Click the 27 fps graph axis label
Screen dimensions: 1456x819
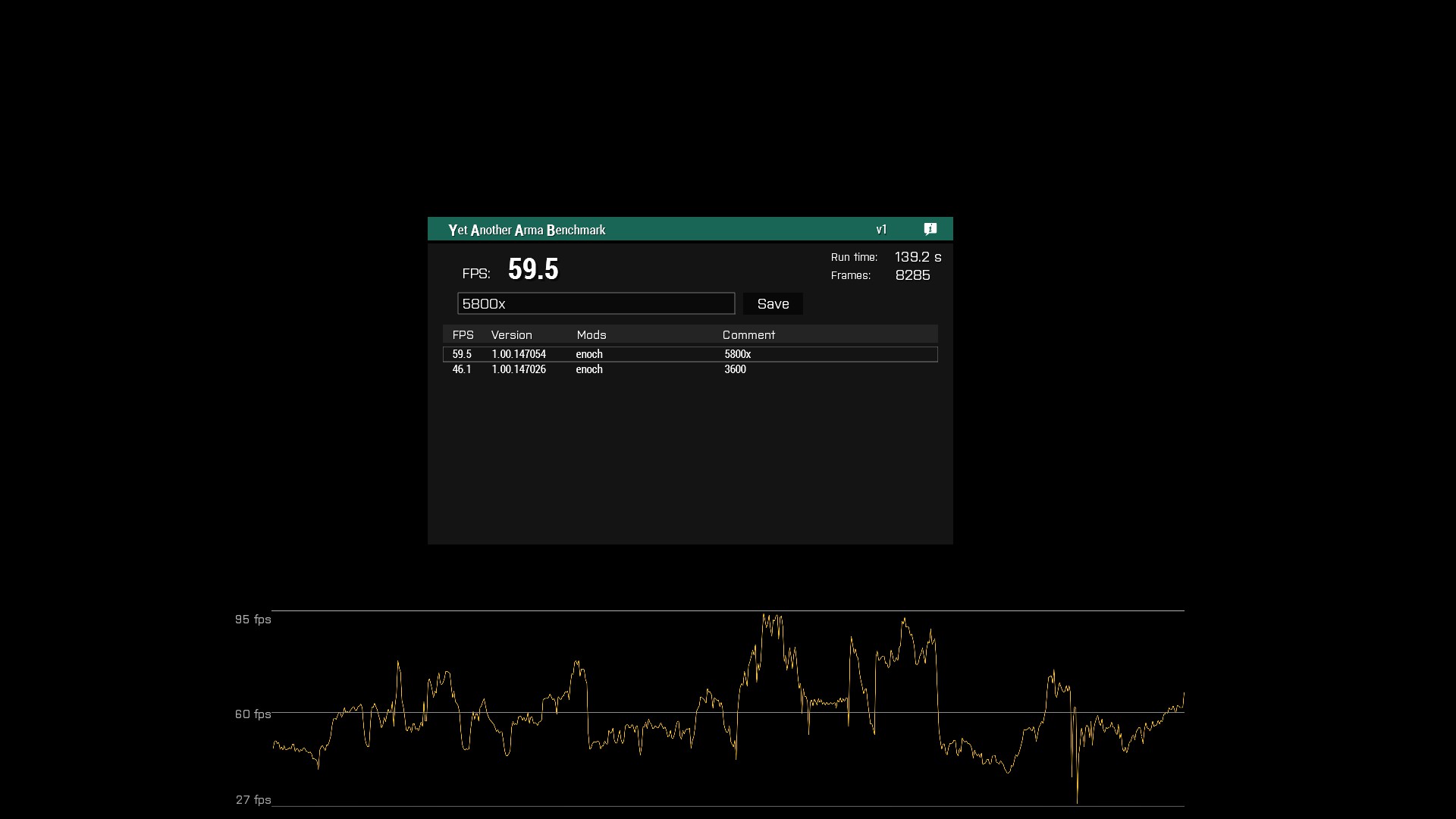tap(253, 800)
